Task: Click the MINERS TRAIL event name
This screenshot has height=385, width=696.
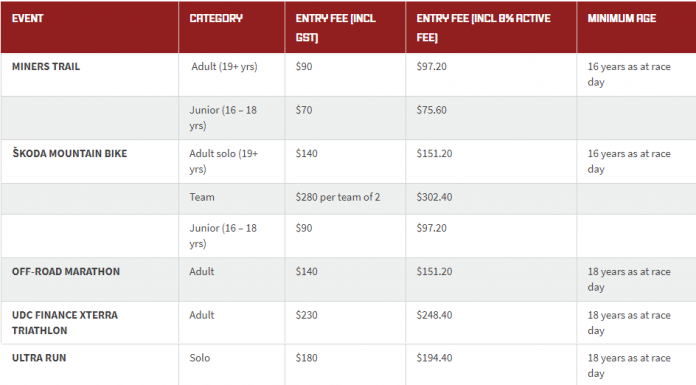Action: (46, 67)
